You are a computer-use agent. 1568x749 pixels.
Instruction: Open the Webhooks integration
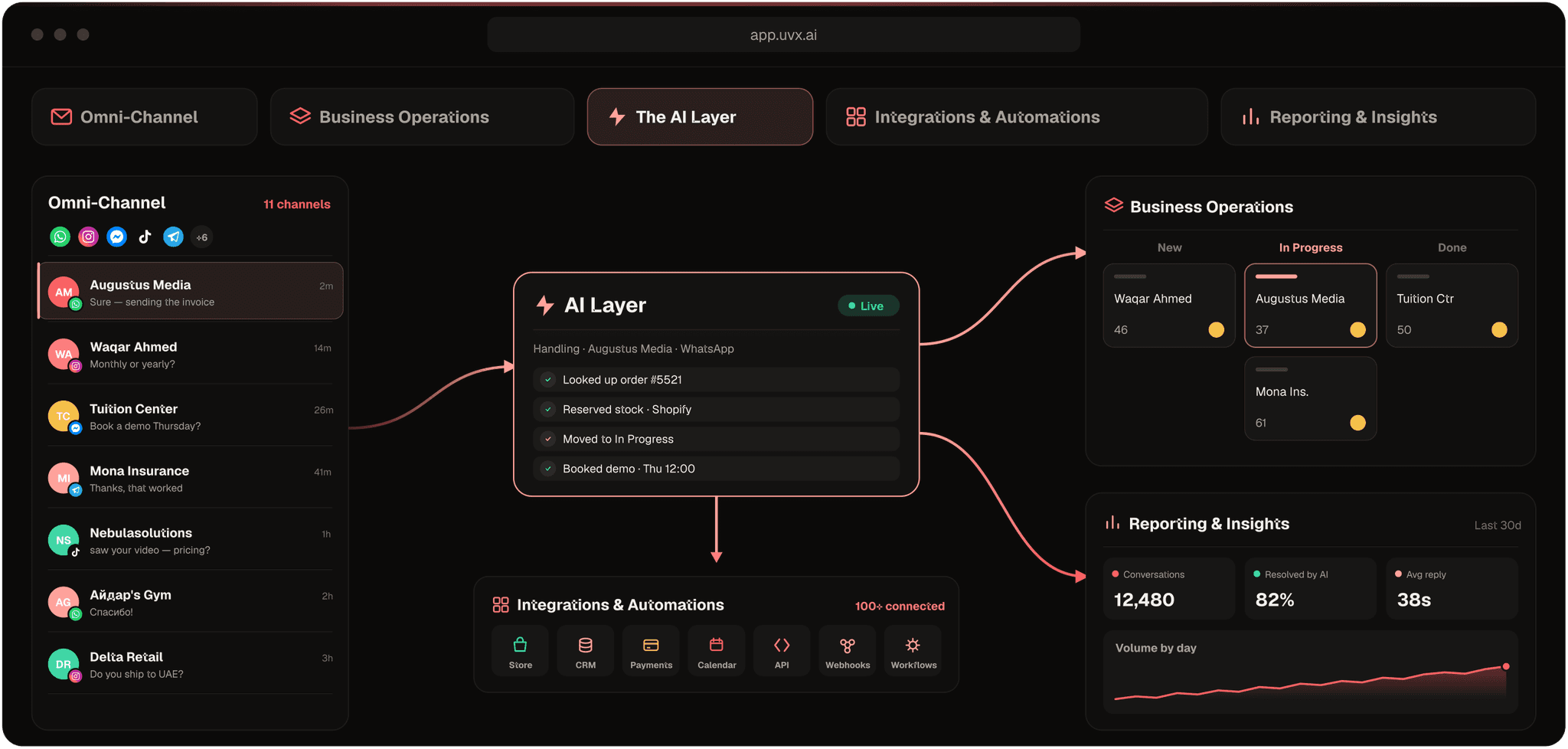848,651
